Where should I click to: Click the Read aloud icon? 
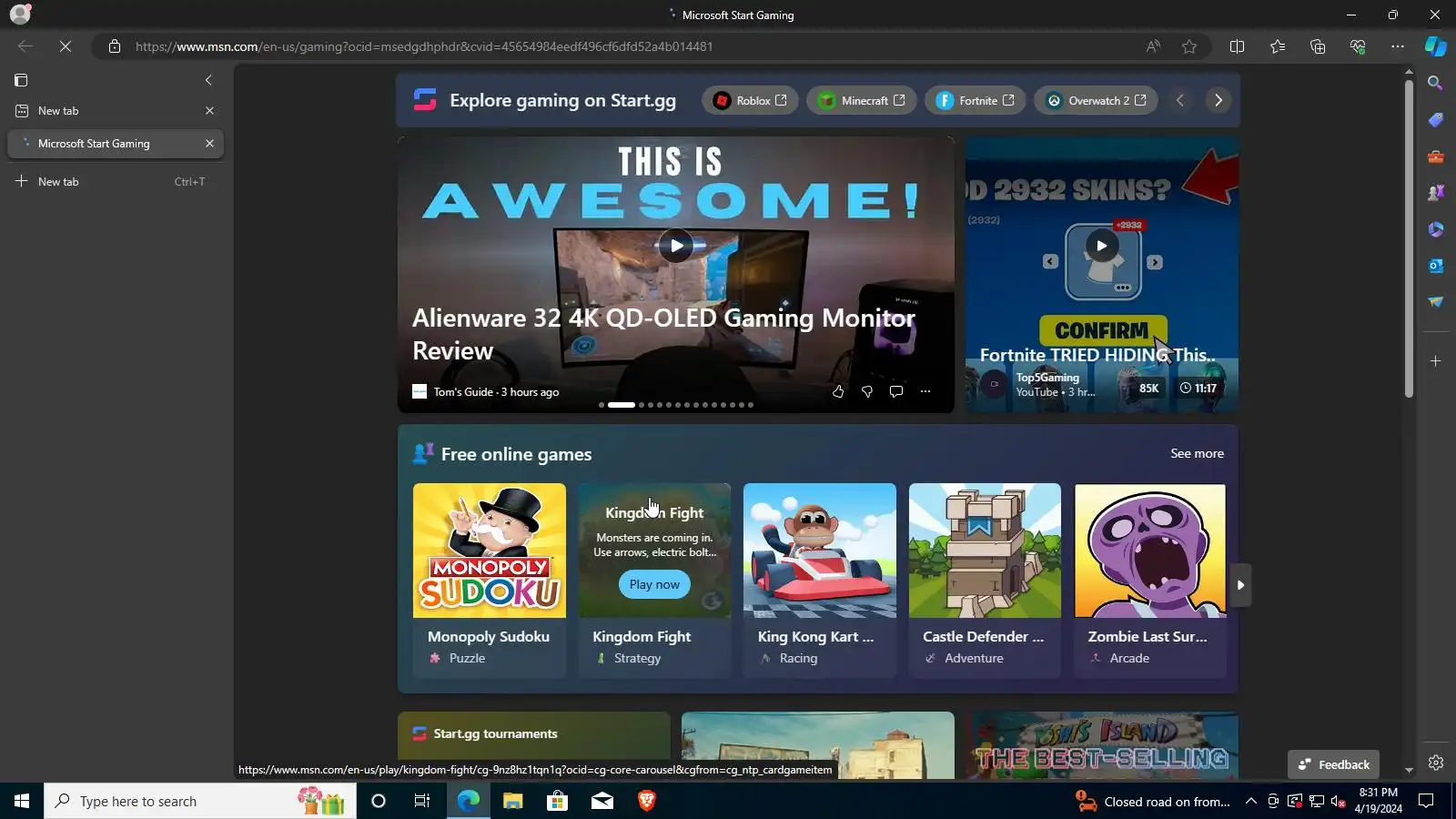click(1153, 46)
